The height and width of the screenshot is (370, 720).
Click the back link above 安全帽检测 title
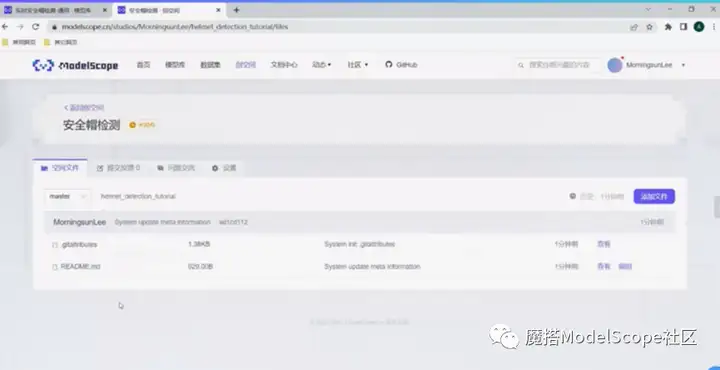click(84, 107)
